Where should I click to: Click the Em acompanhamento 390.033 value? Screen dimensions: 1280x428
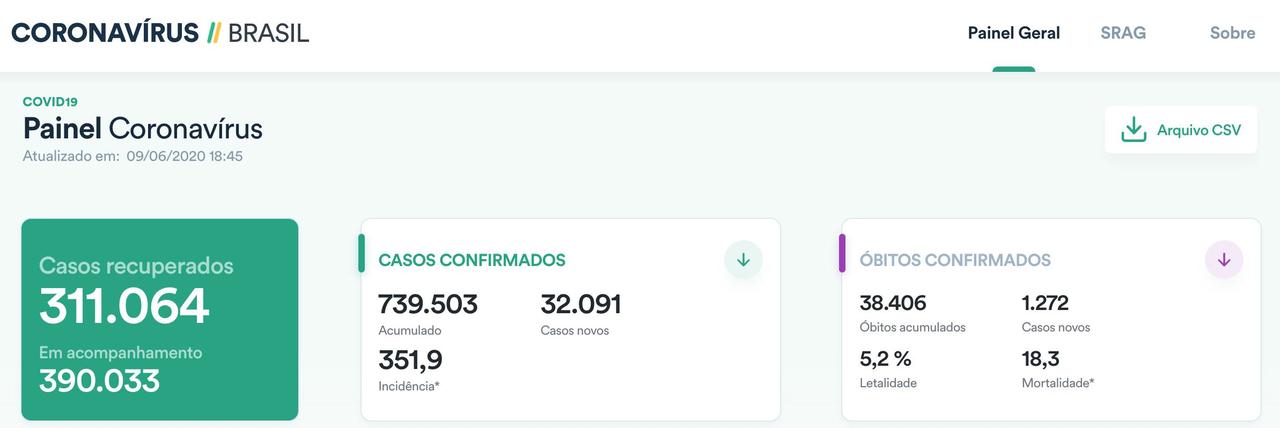click(x=99, y=380)
